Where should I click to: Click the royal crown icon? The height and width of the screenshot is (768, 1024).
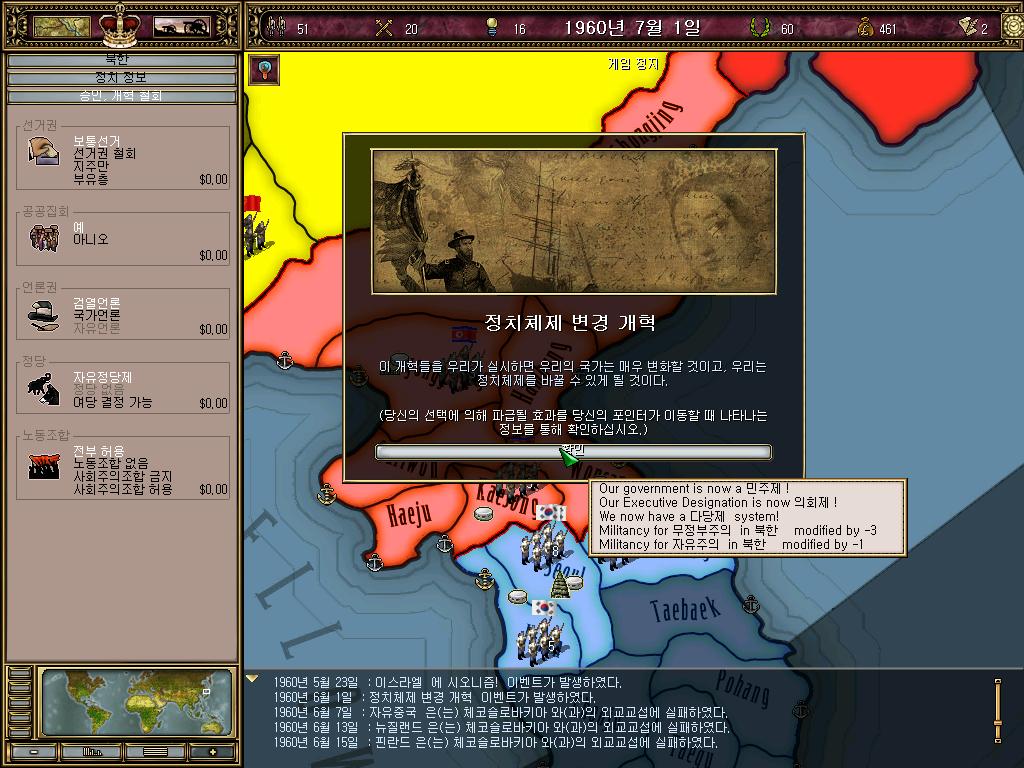[x=120, y=24]
